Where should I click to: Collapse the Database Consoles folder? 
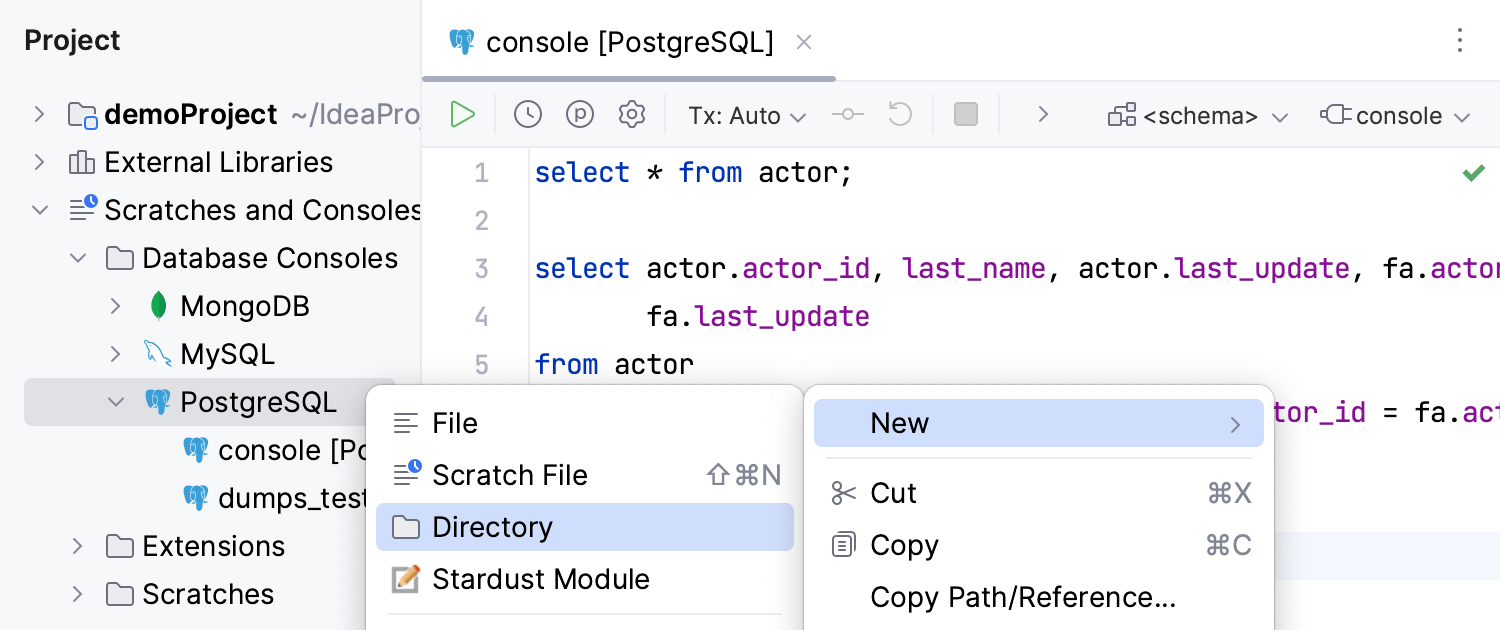pyautogui.click(x=78, y=258)
